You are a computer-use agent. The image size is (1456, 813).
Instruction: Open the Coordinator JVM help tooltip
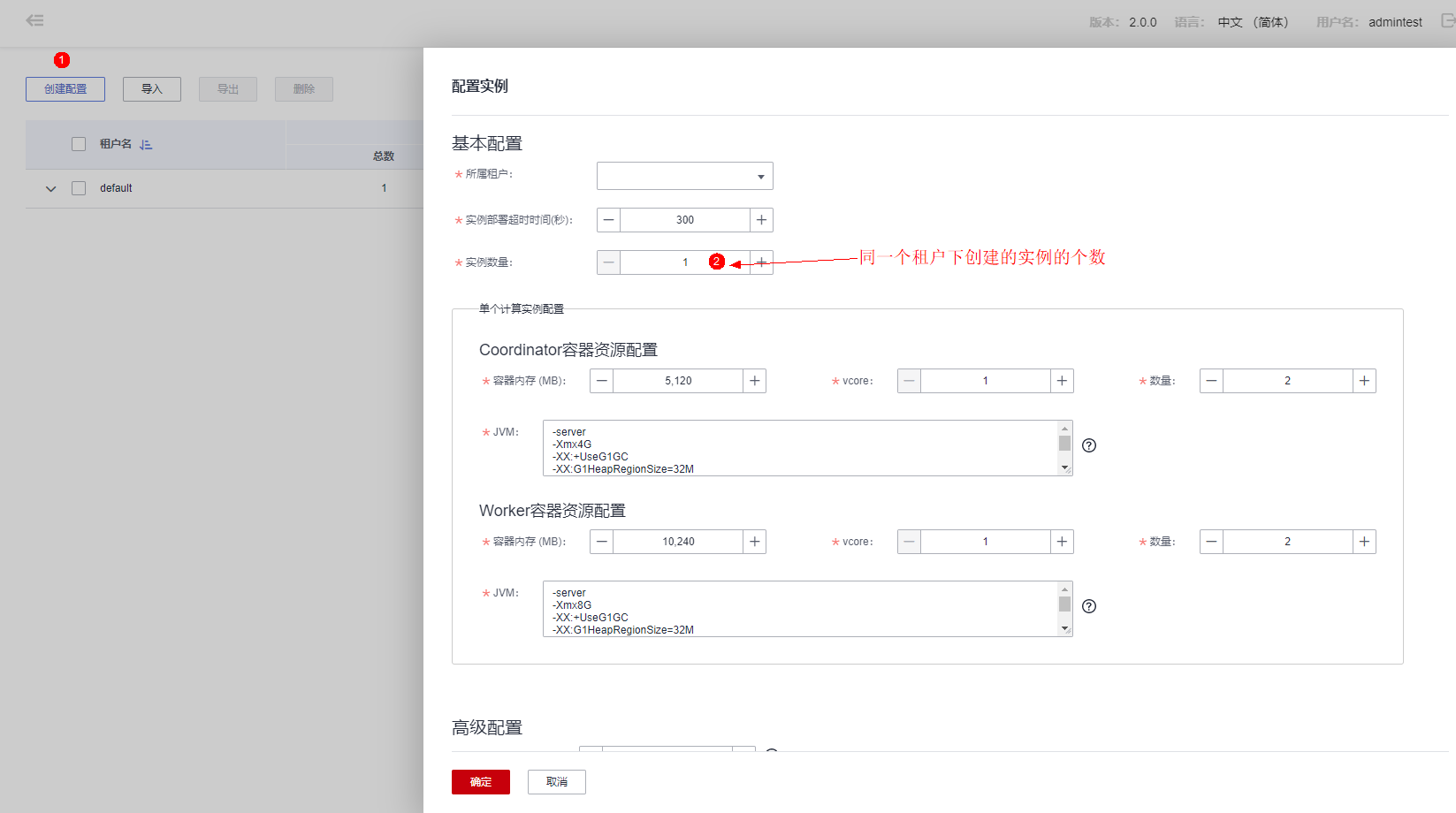point(1089,445)
